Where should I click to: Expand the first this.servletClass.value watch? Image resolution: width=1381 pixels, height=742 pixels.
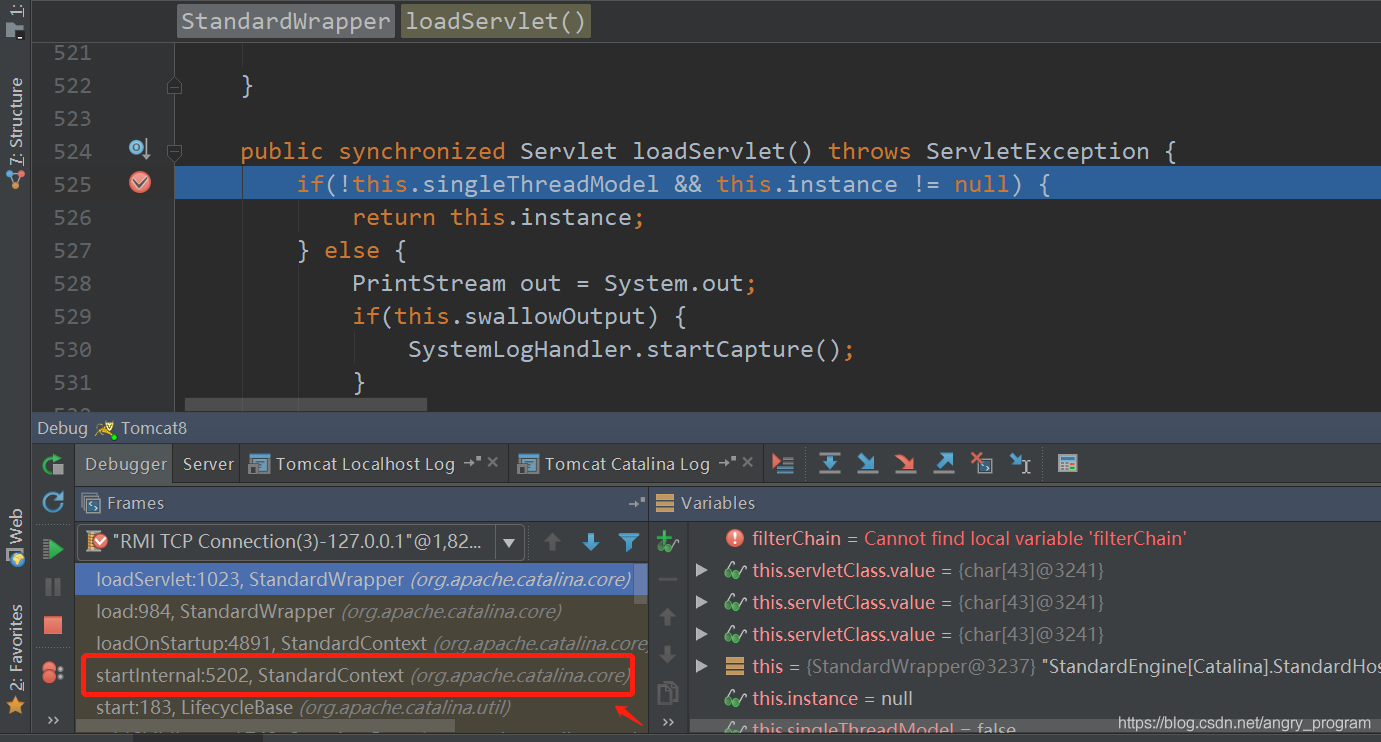pos(702,571)
